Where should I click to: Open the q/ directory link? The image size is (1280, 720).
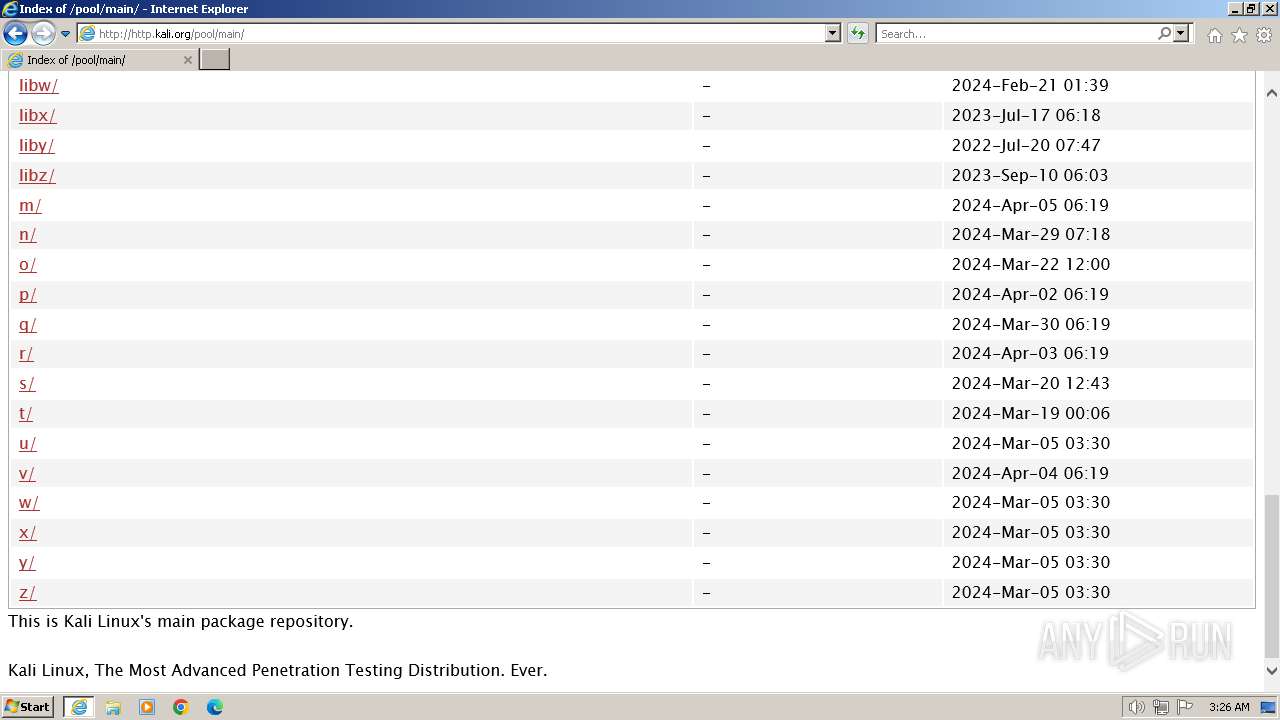tap(28, 324)
